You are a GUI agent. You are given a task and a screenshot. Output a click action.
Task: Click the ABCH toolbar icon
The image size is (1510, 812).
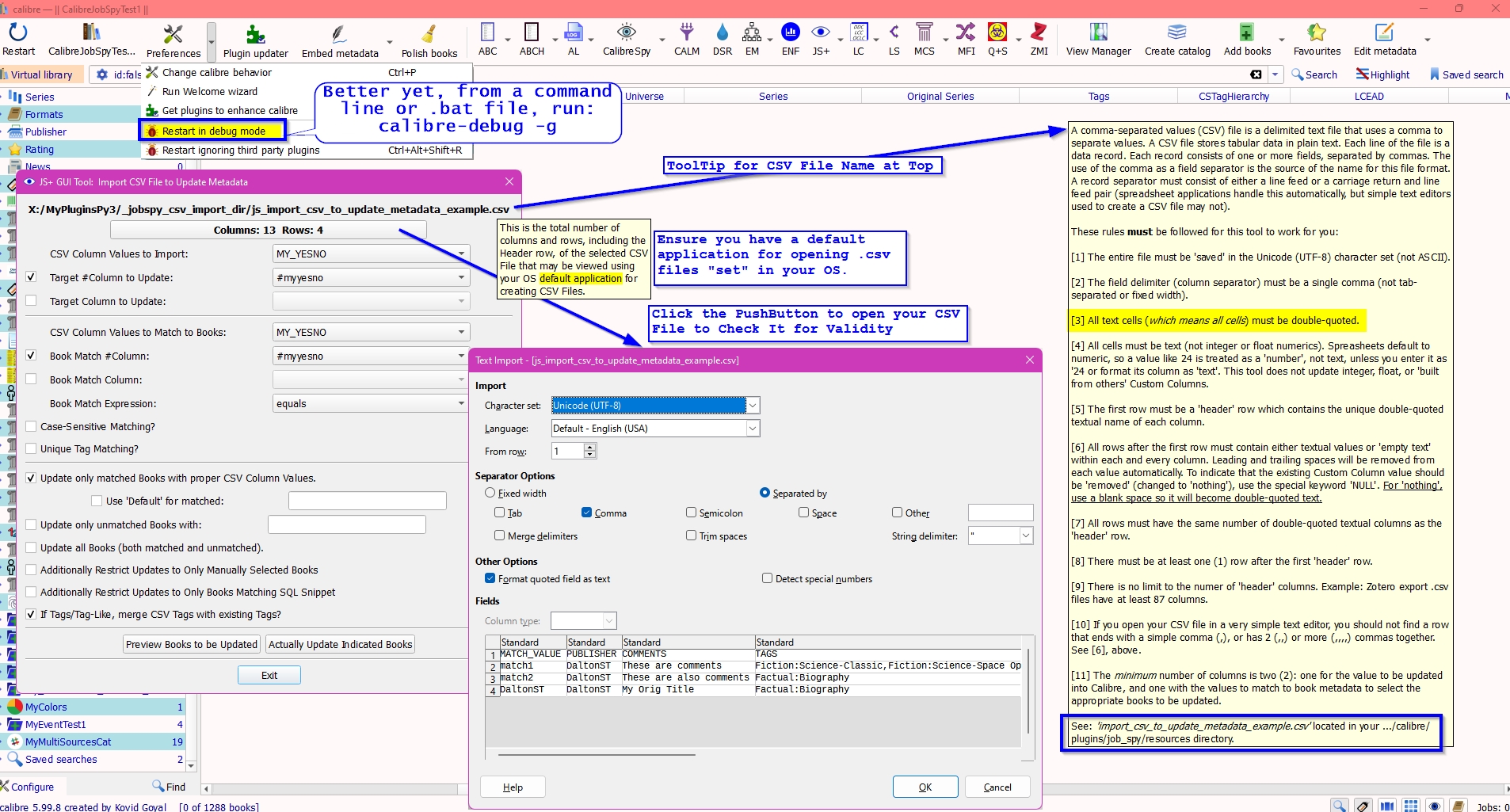click(x=532, y=32)
